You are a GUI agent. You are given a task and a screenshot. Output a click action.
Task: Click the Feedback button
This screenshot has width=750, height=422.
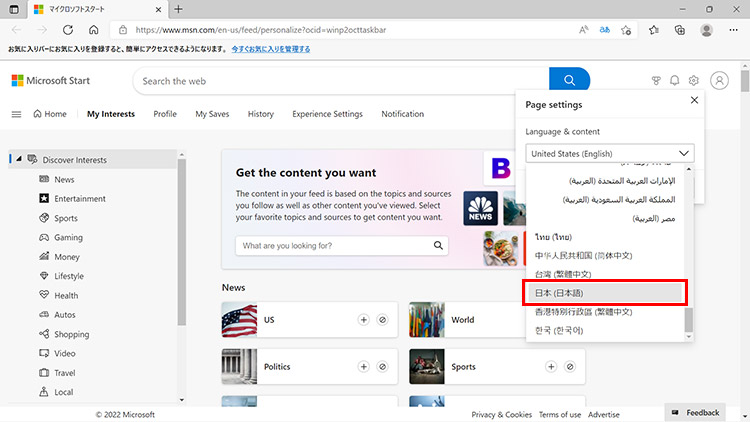coord(695,412)
